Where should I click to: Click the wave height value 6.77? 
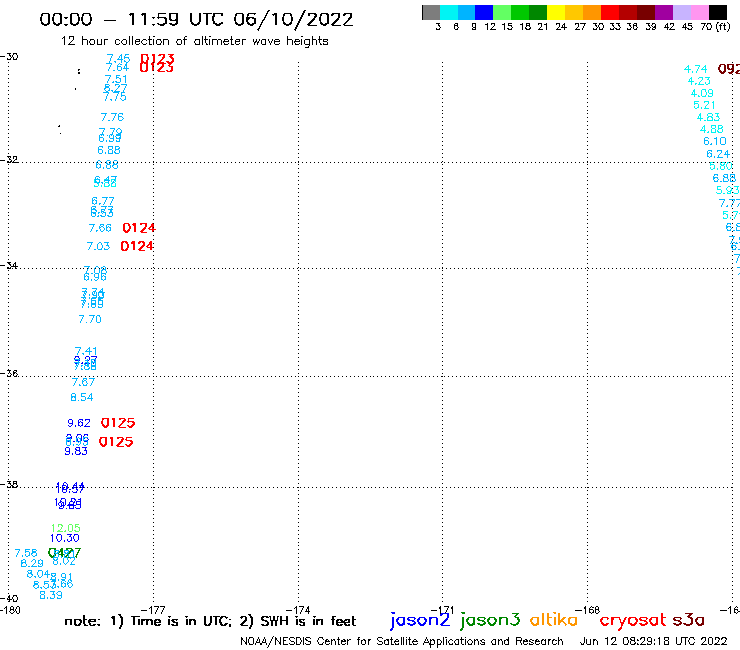pos(103,201)
